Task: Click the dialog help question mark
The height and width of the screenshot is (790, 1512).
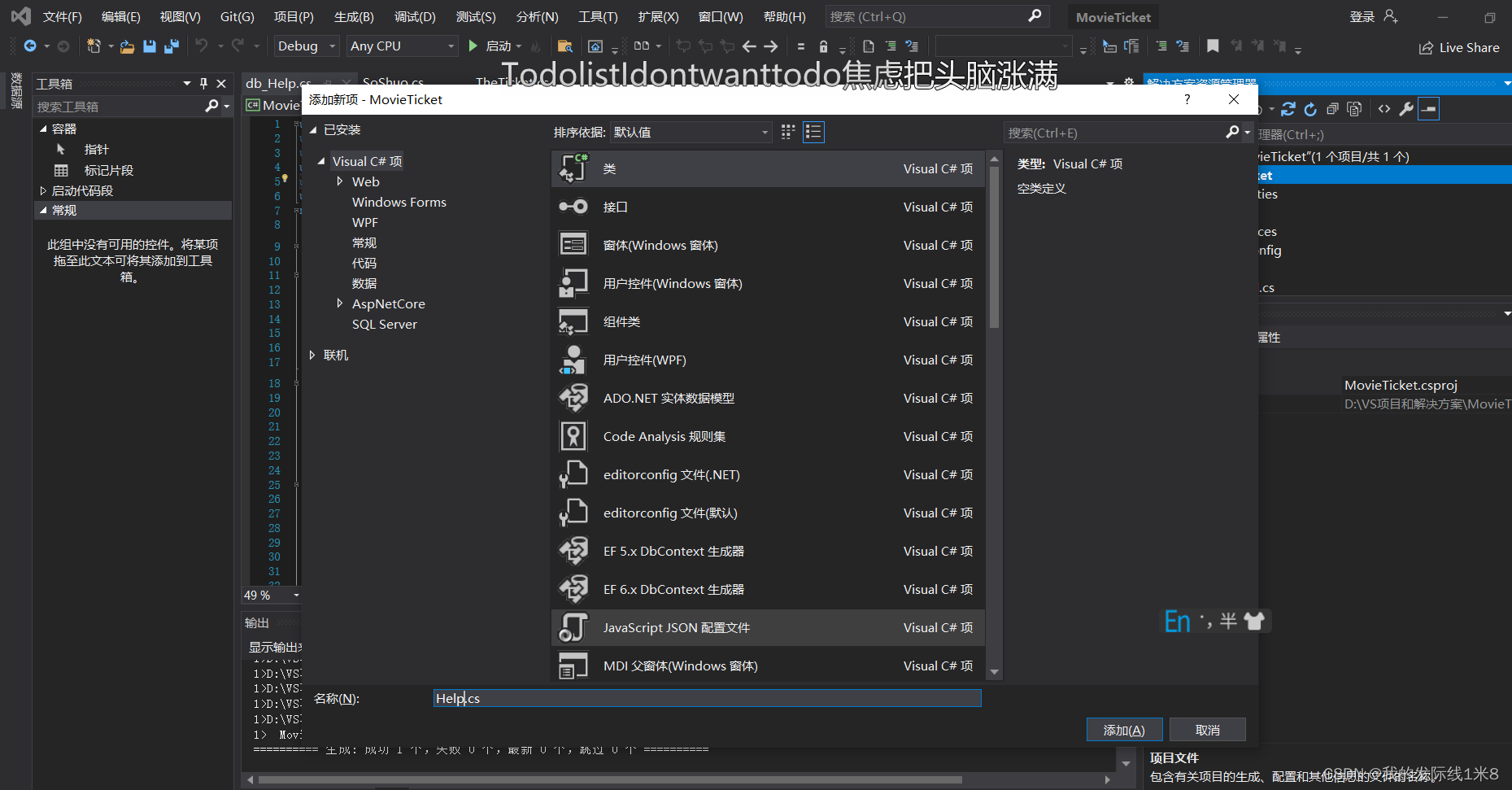Action: pyautogui.click(x=1187, y=99)
